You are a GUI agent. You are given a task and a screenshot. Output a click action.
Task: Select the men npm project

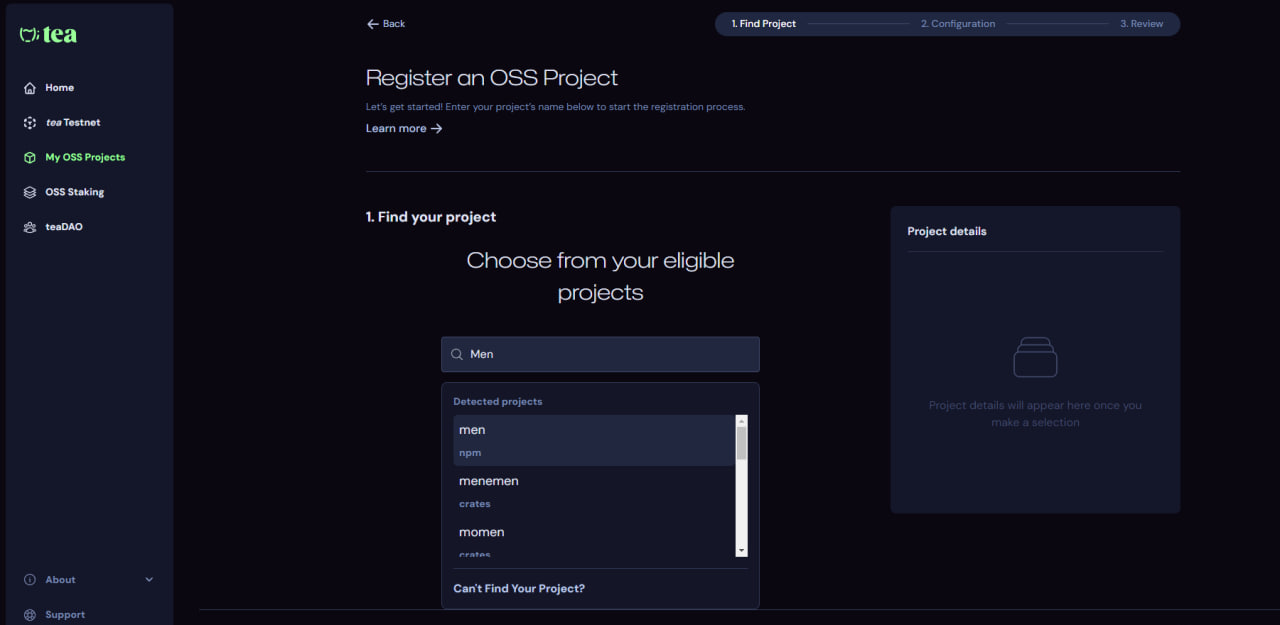pos(594,440)
